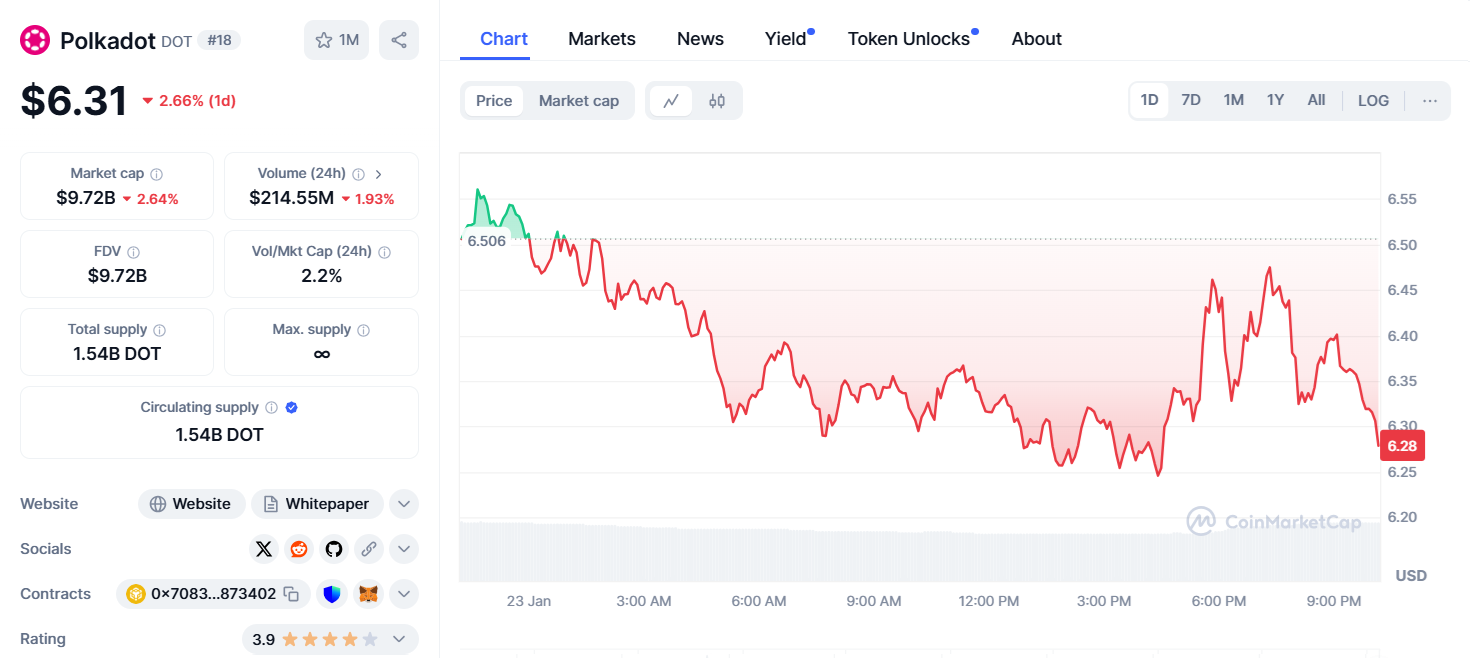Copy the contract address icon

(x=291, y=594)
